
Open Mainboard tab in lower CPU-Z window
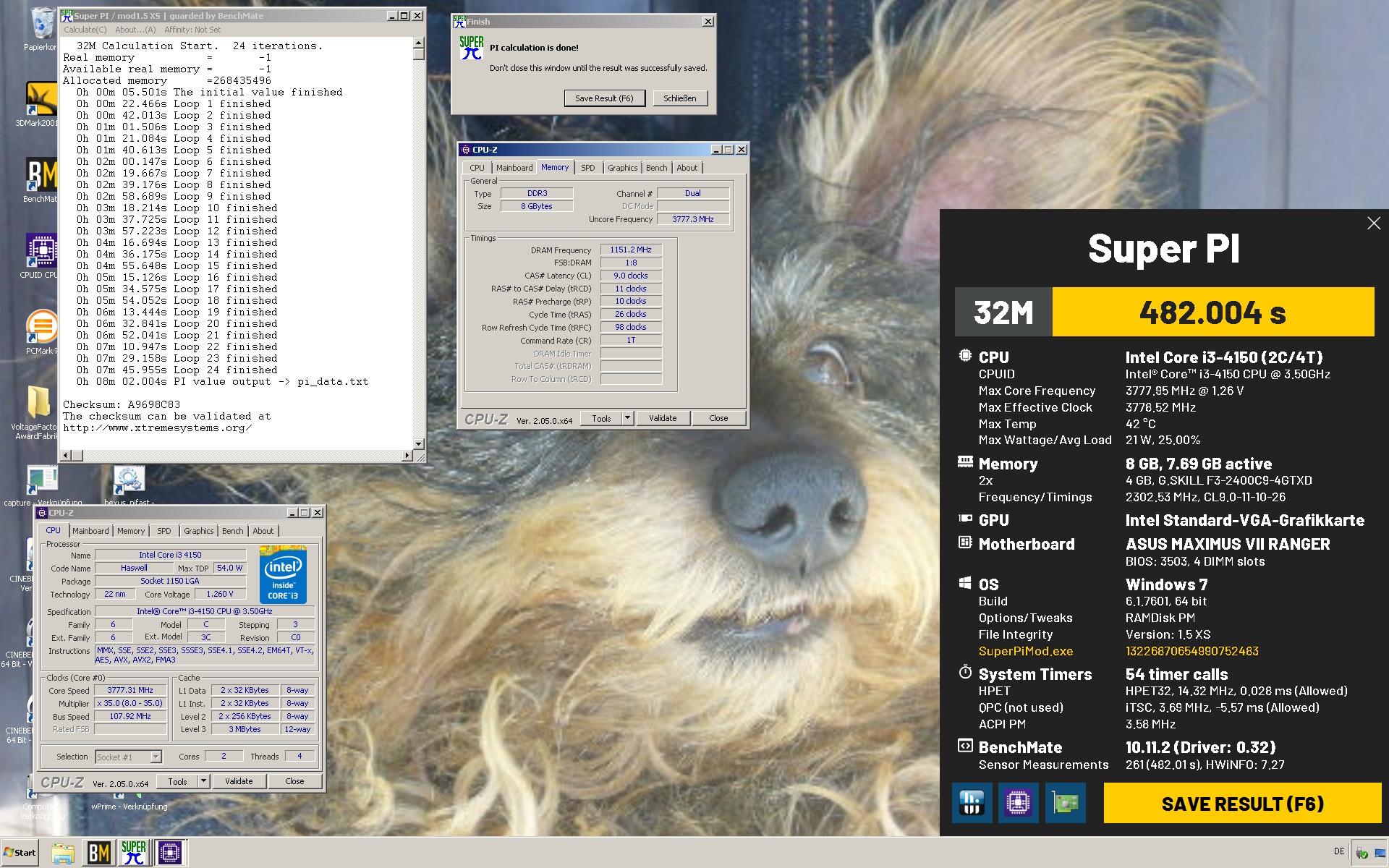click(90, 531)
